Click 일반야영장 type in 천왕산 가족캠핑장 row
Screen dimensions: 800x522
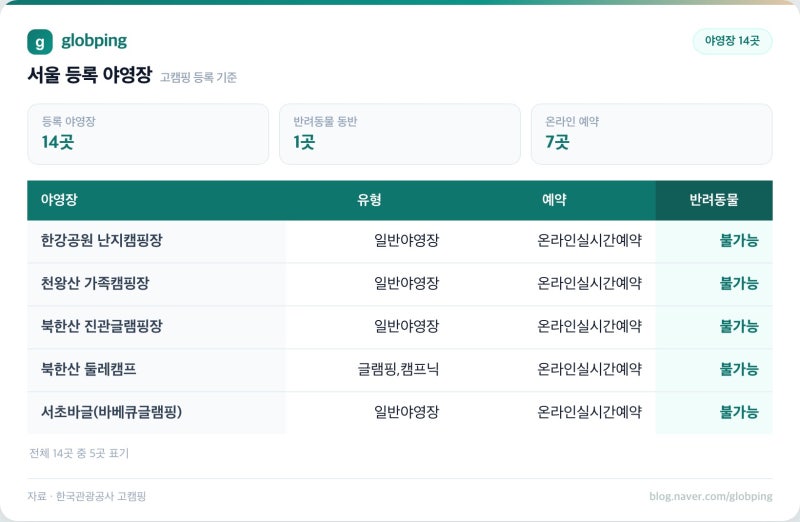(407, 283)
